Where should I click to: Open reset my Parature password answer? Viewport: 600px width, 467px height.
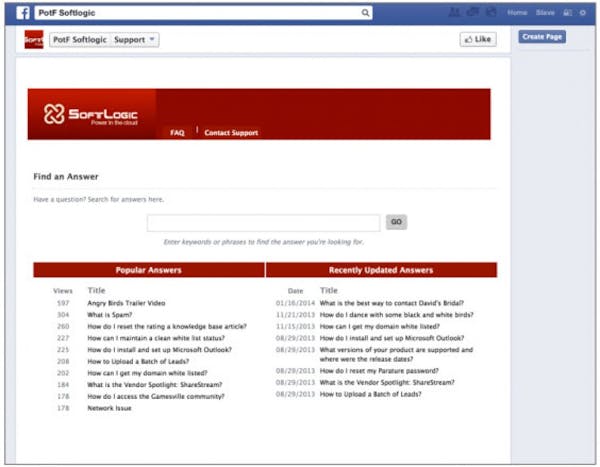(x=379, y=371)
